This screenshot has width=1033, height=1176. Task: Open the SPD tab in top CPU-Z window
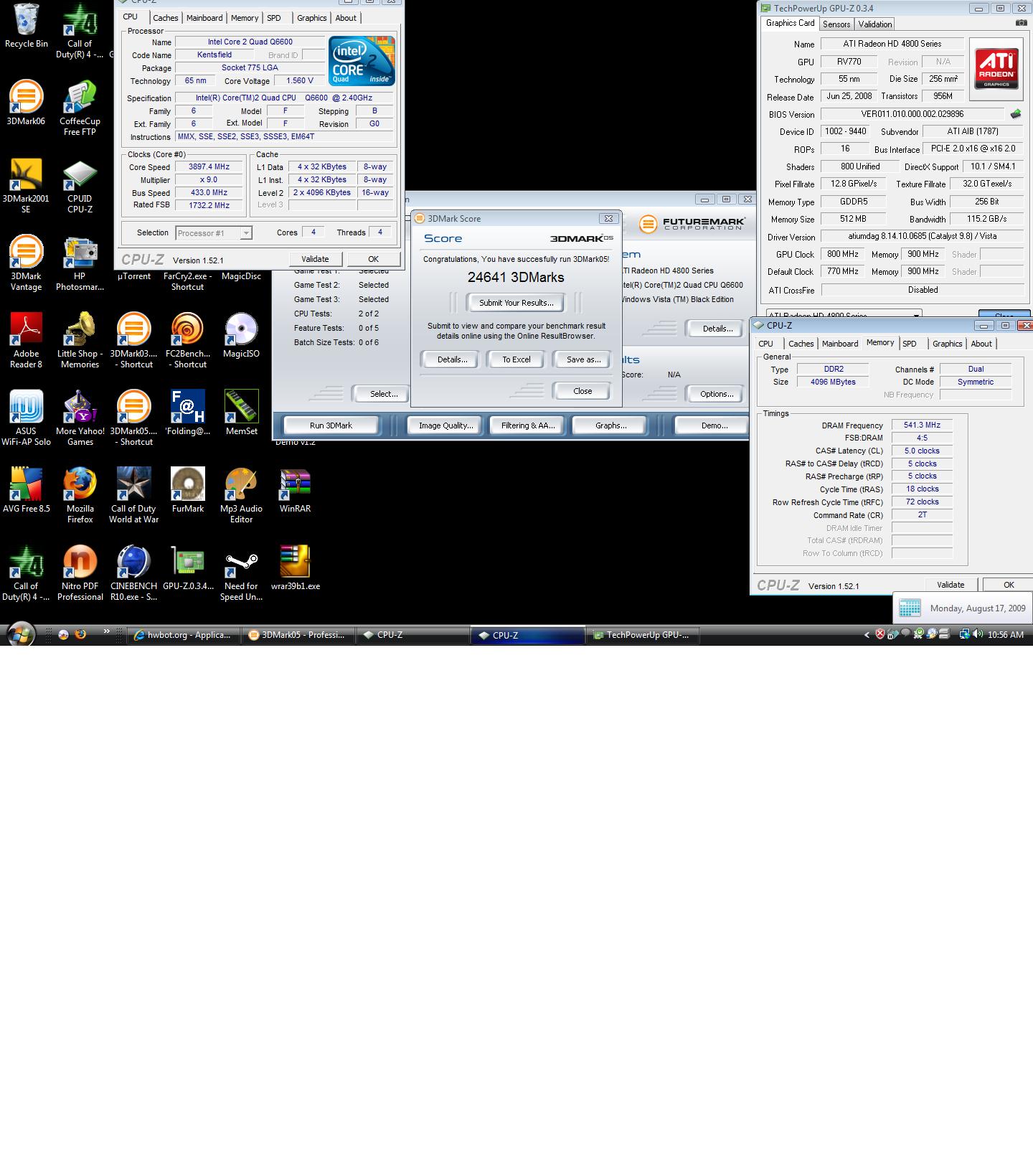[274, 18]
